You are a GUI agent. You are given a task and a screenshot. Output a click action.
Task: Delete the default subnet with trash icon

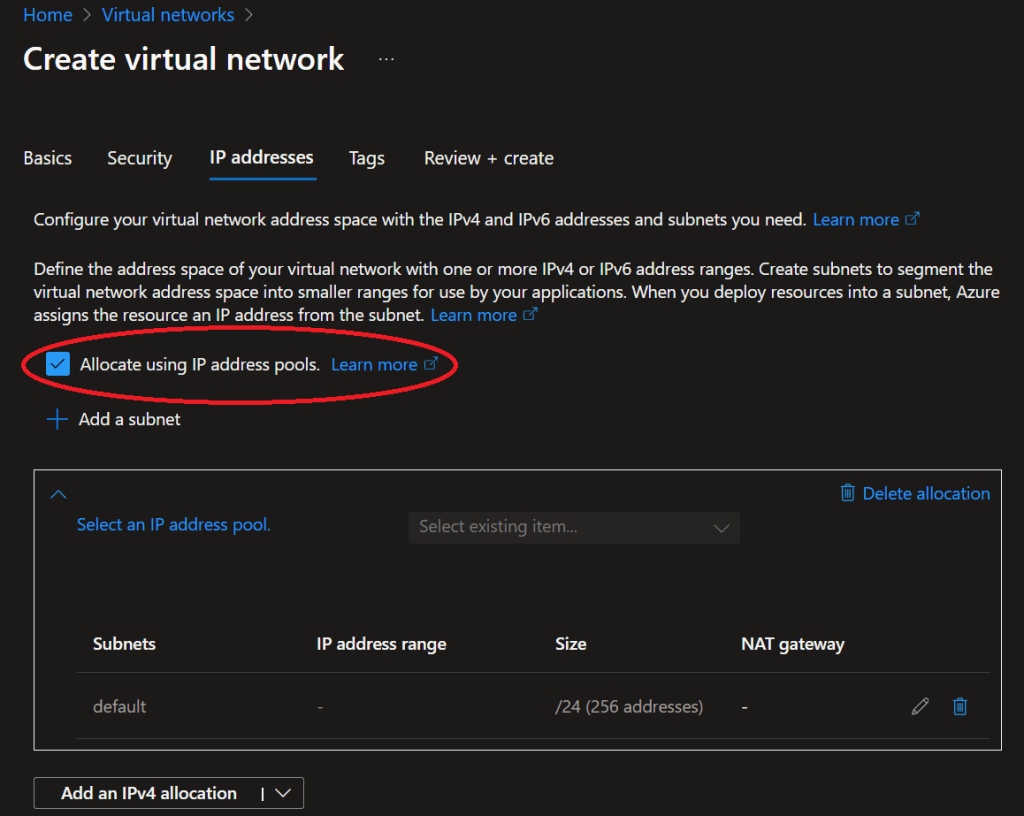[960, 706]
